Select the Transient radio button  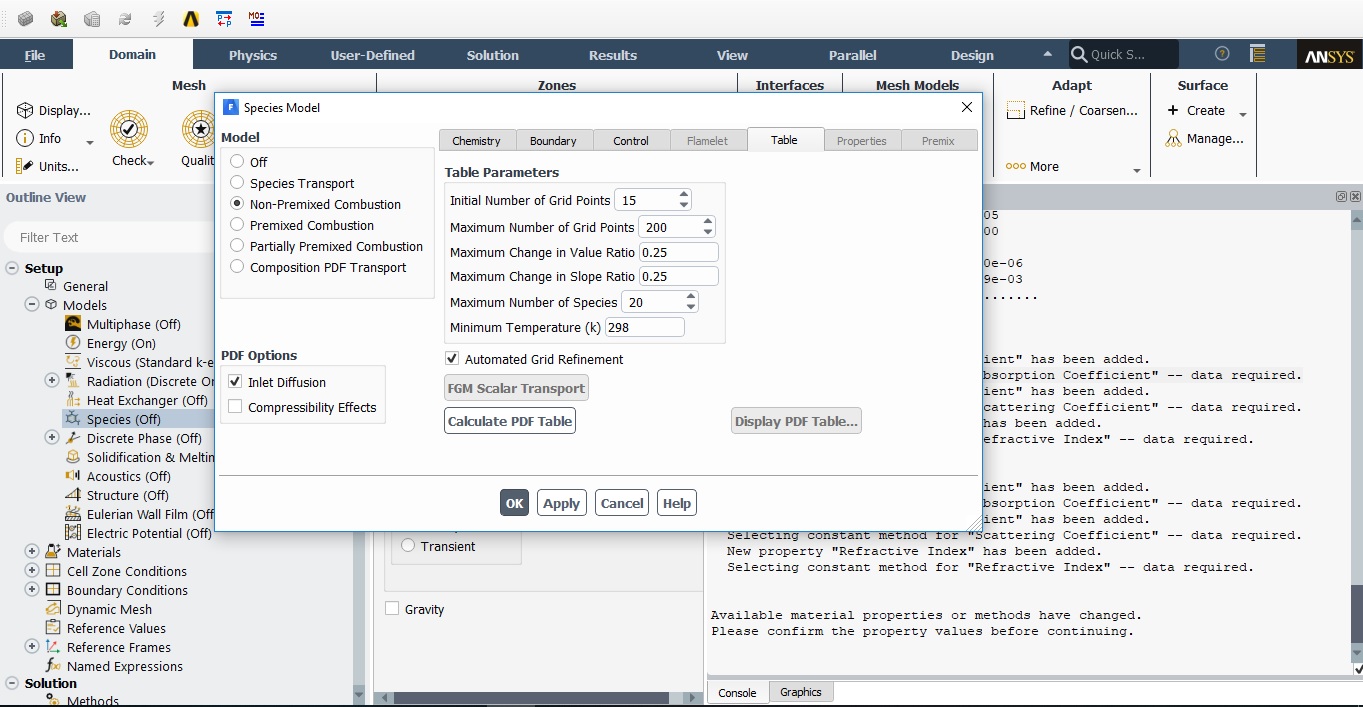(x=408, y=545)
